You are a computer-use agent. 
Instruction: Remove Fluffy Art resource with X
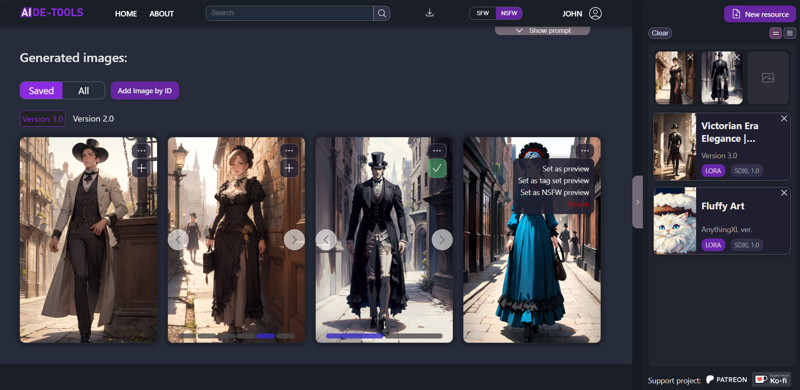[x=784, y=193]
